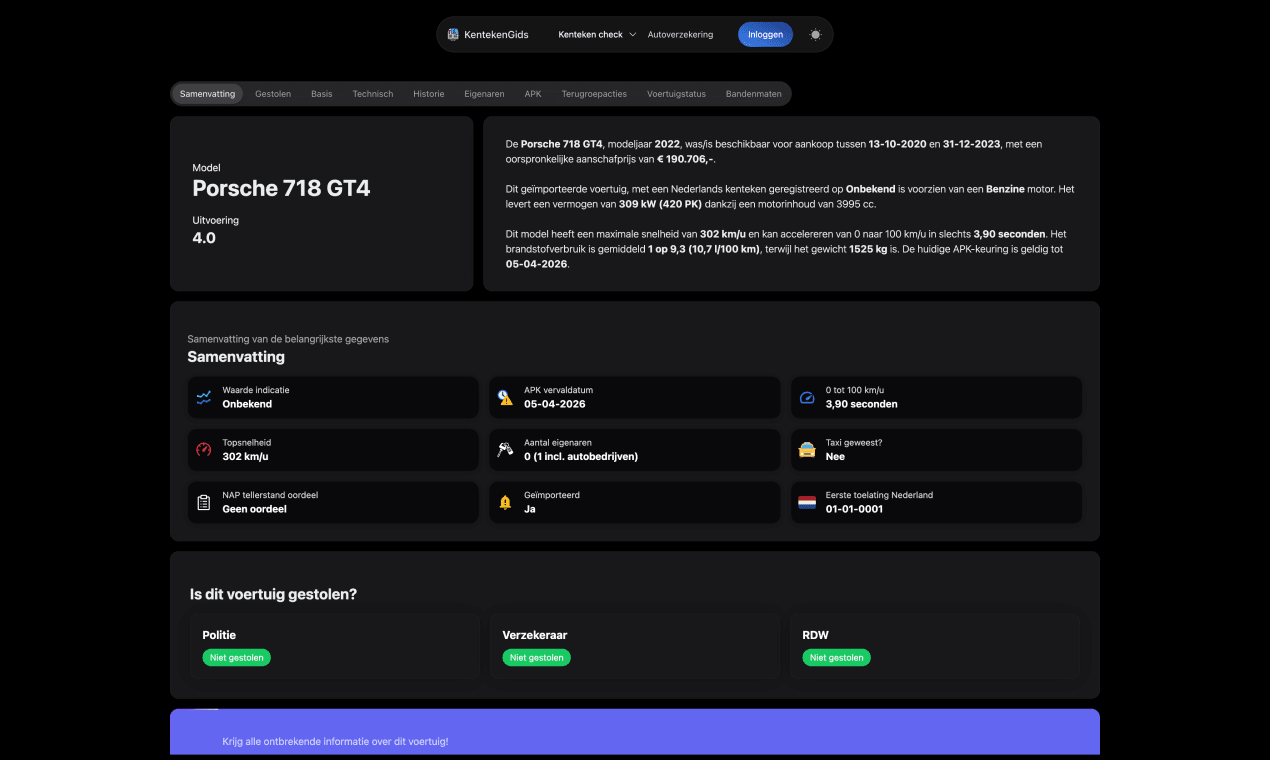Open the Autoverzekering link
Image resolution: width=1270 pixels, height=760 pixels.
click(680, 34)
